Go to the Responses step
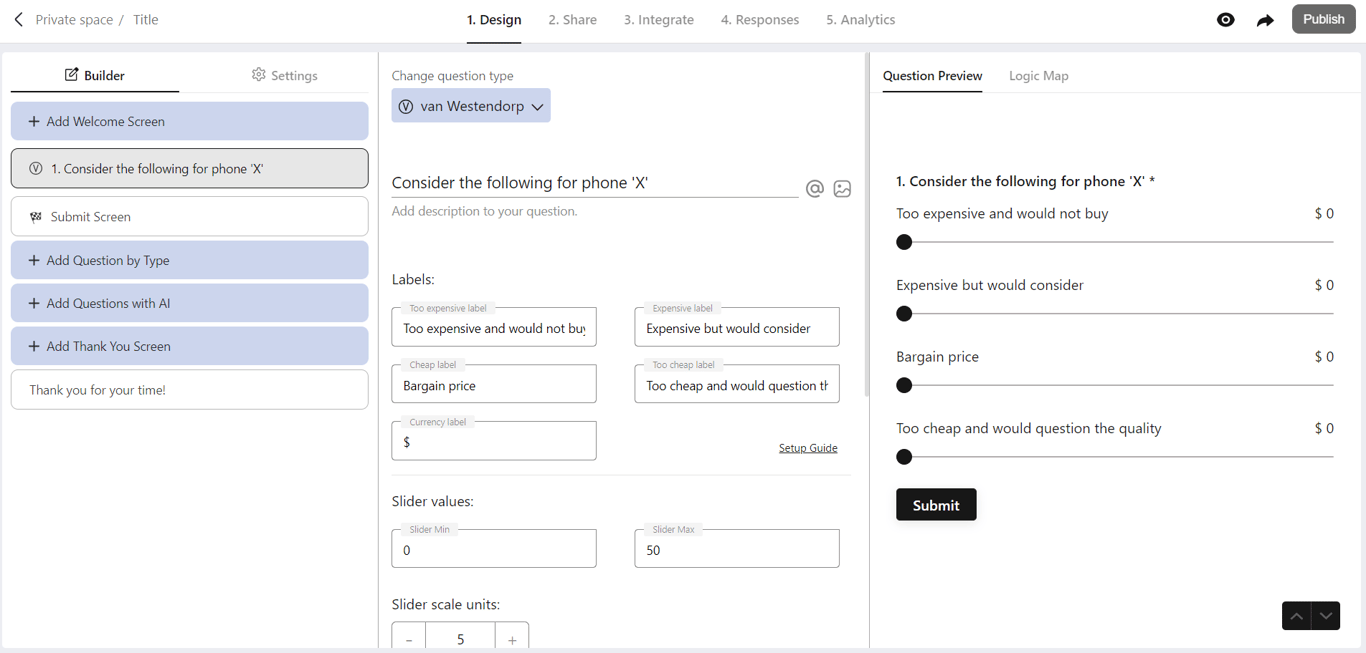 tap(759, 20)
